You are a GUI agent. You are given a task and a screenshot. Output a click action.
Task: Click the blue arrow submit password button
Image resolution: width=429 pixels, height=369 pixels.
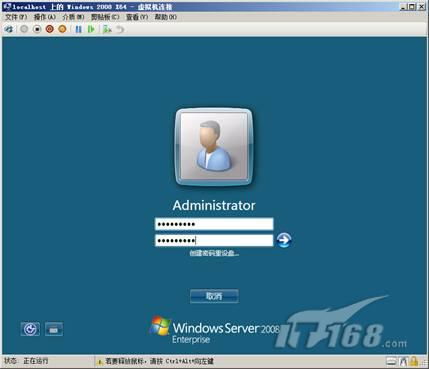click(284, 240)
